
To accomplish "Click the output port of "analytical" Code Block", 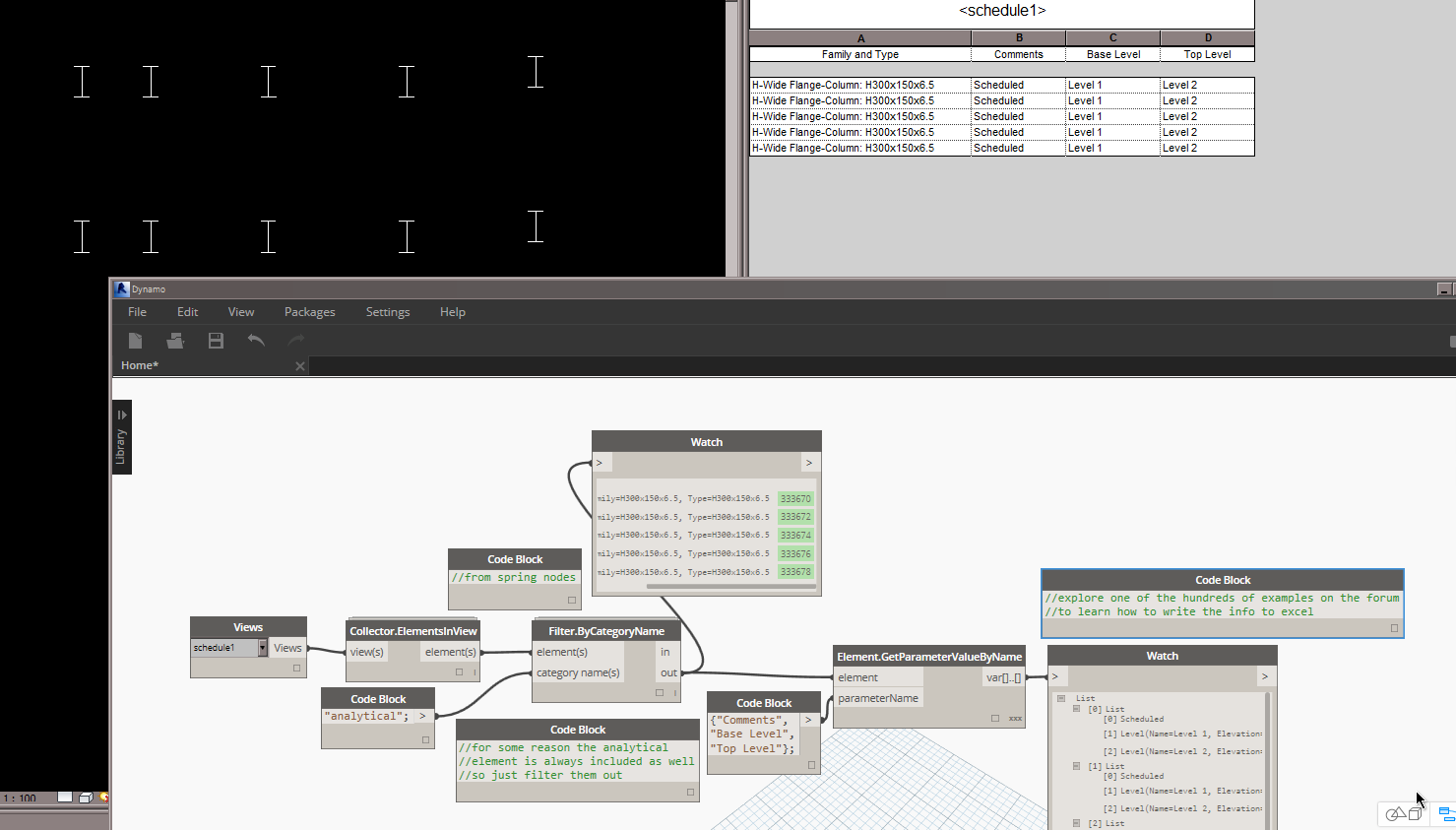I will [x=423, y=717].
